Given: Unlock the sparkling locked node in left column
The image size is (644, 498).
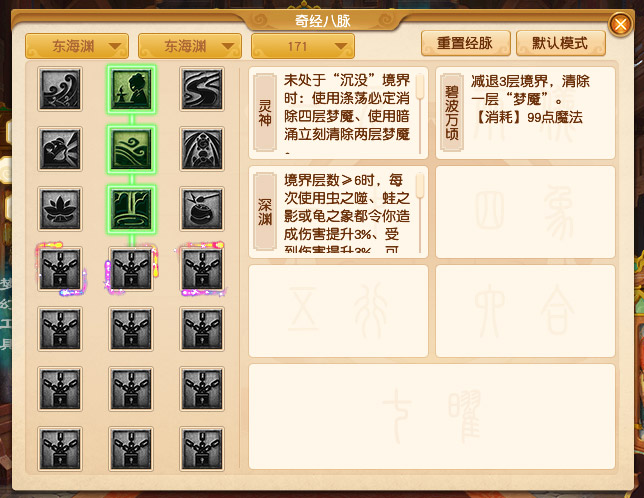Looking at the screenshot, I should [60, 269].
